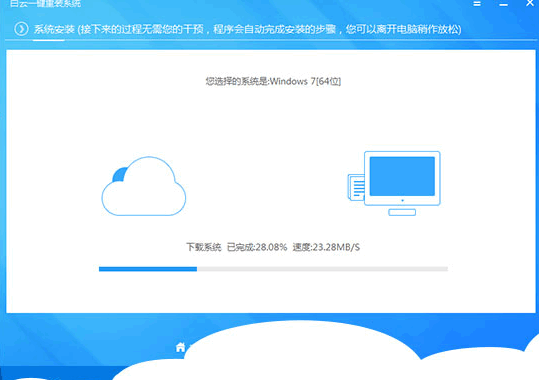Click the 白云一键重装系统 title text
Viewport: 539px width, 380px height.
(45, 4)
